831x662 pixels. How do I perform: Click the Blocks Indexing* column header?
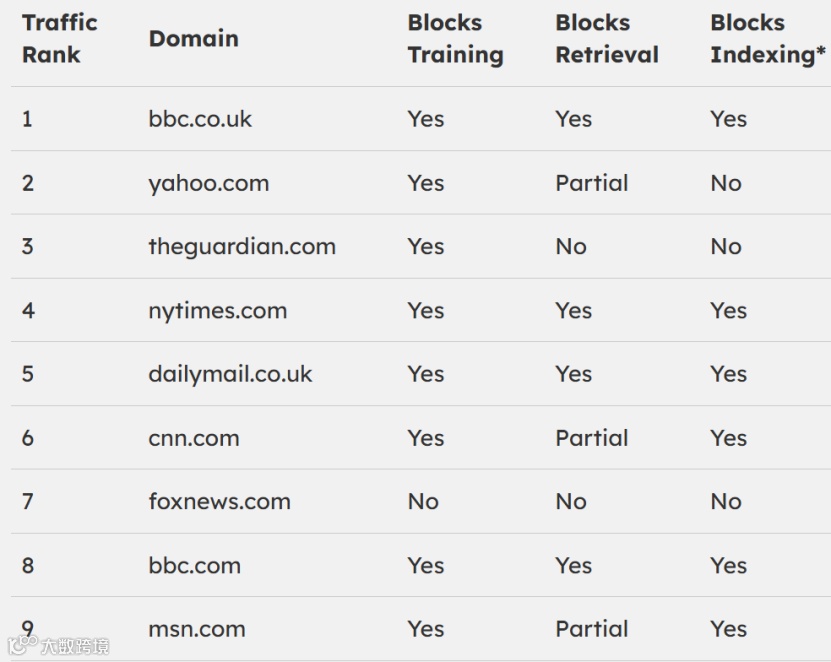(768, 39)
